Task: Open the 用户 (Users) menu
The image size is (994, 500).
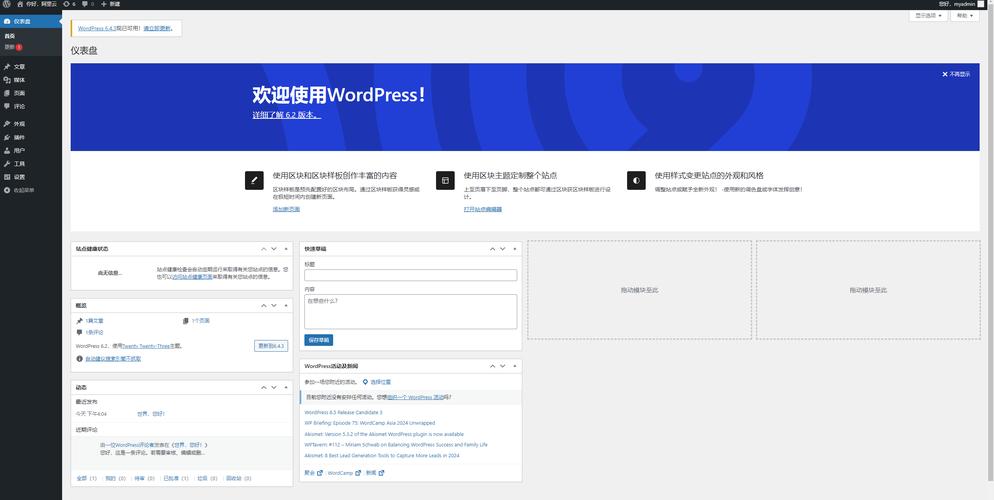Action: 19,150
